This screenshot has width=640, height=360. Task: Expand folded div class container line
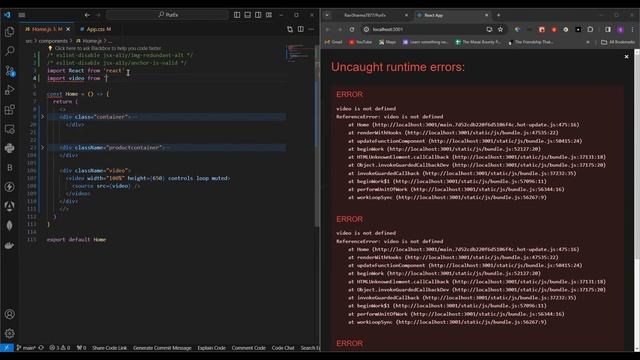(42, 117)
